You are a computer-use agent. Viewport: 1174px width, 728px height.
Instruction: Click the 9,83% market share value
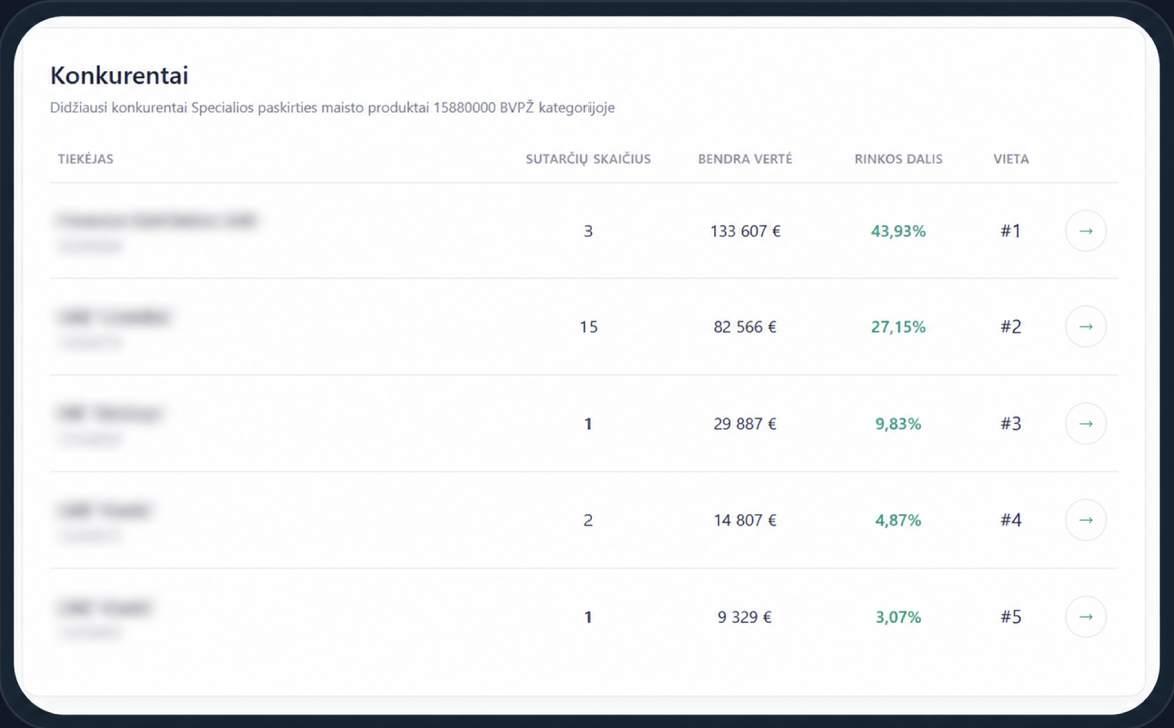click(x=898, y=424)
